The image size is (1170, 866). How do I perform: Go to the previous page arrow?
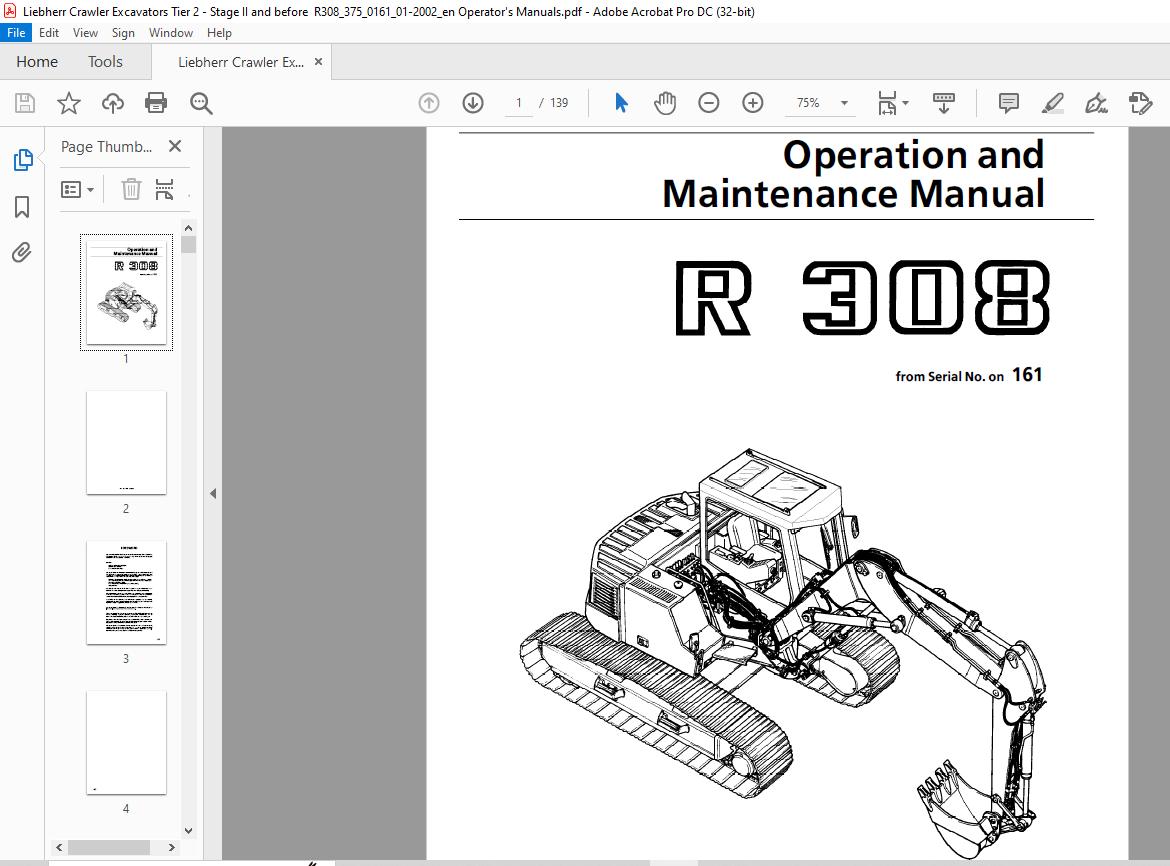tap(429, 103)
